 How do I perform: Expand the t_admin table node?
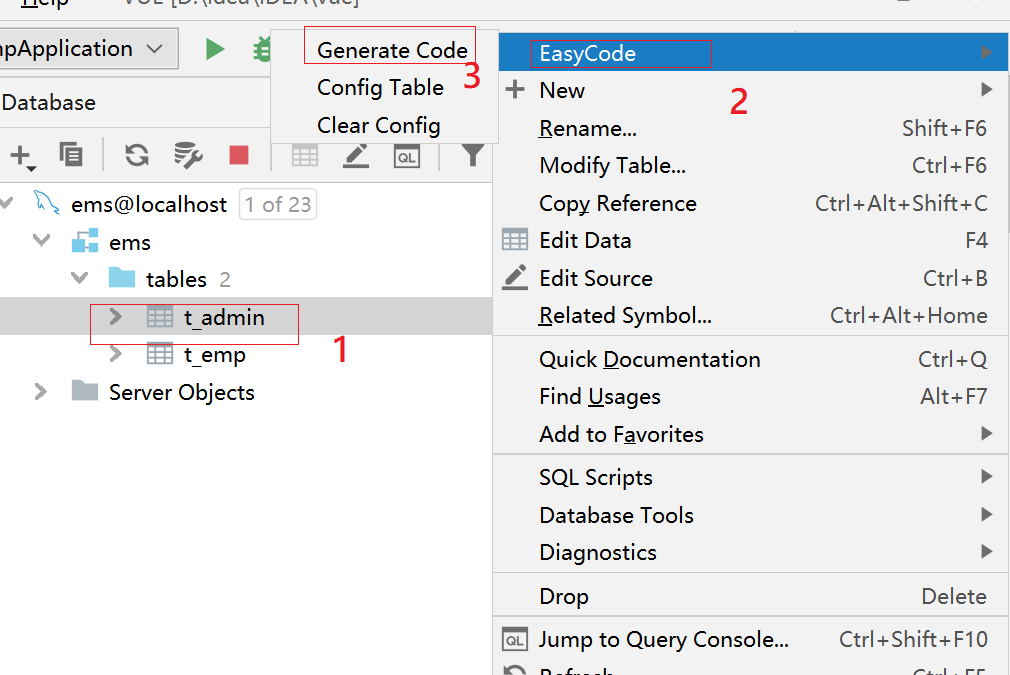(x=116, y=317)
